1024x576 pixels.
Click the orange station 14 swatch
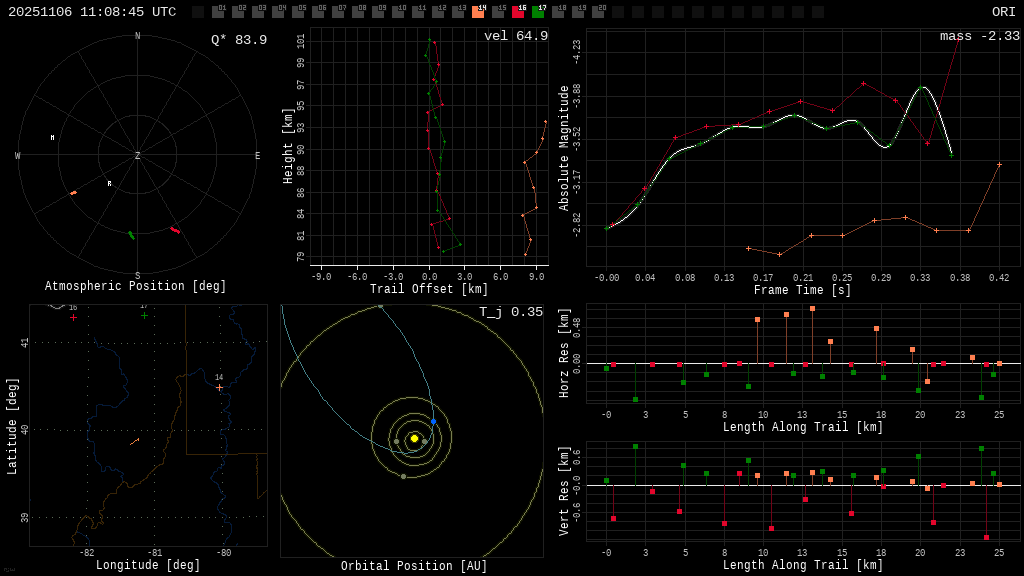[478, 12]
